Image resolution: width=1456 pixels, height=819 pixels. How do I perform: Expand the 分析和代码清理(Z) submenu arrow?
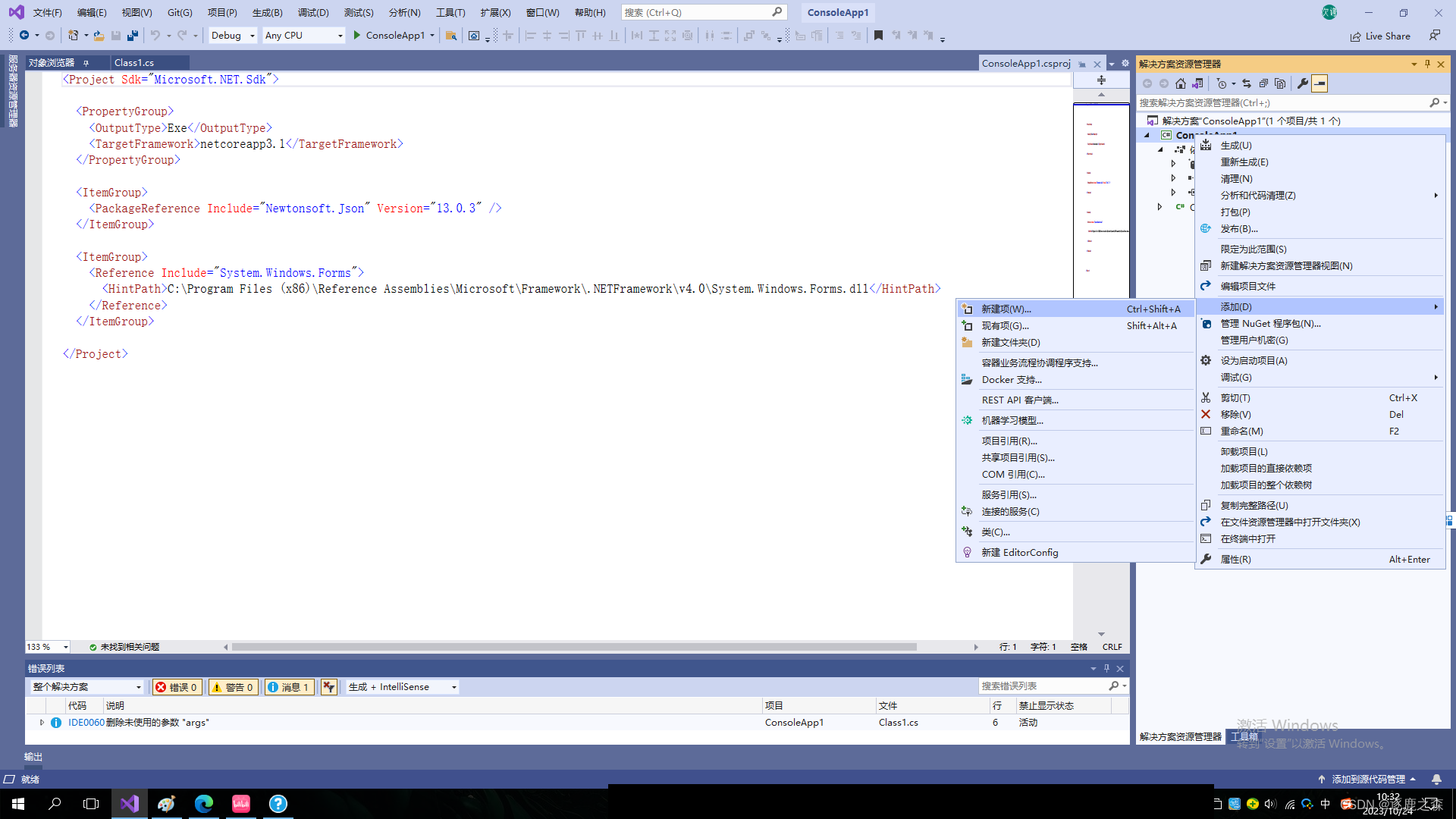click(1436, 196)
